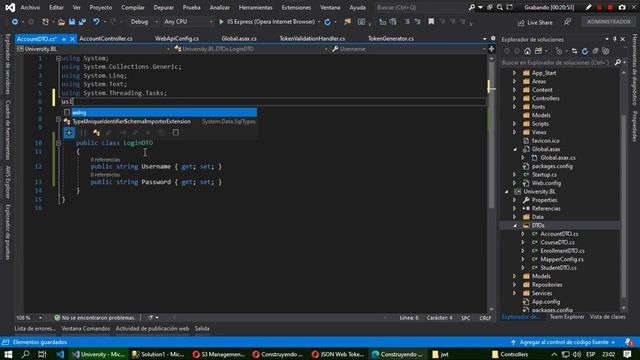Click the Undo toolbar icon
This screenshot has height=360, width=640.
click(96, 22)
